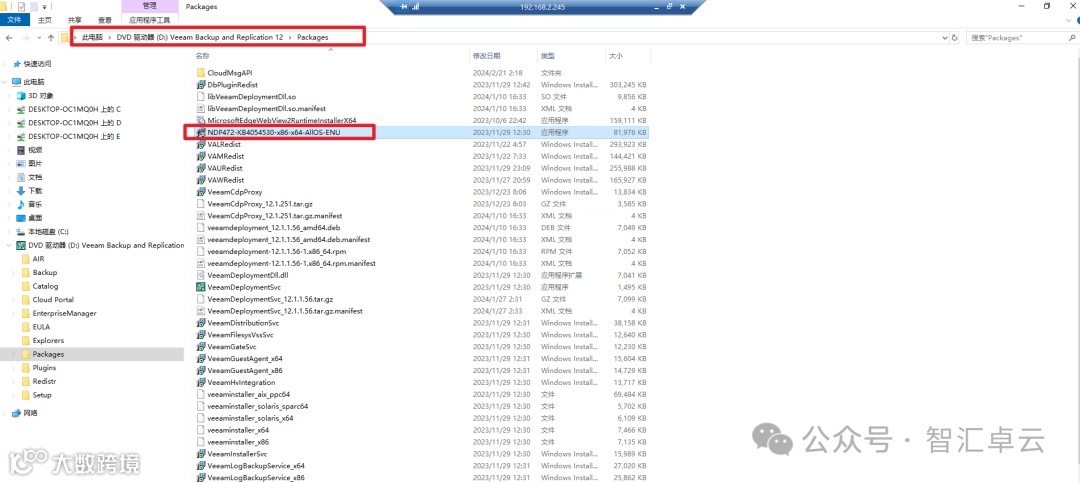Select the Cloud Portal folder in sidebar
1080x483 pixels.
[52, 300]
